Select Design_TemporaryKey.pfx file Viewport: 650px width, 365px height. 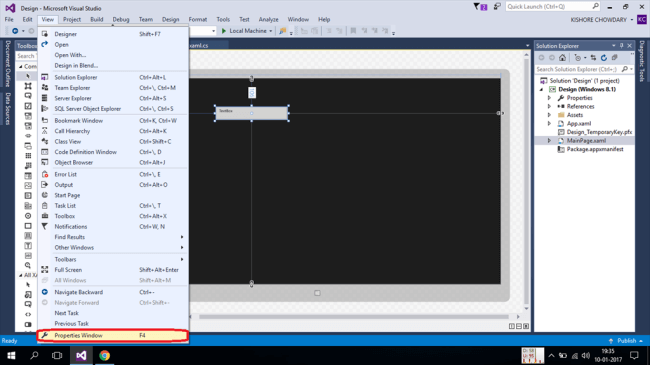tap(599, 132)
